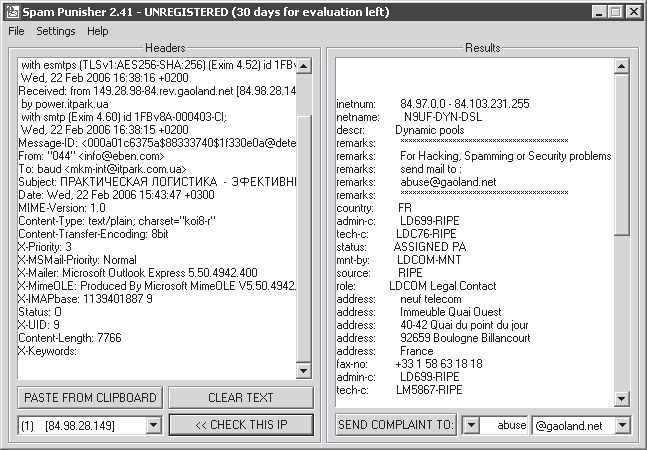Click the SEND COMPLAINT TO button
This screenshot has width=647, height=450.
coord(396,425)
